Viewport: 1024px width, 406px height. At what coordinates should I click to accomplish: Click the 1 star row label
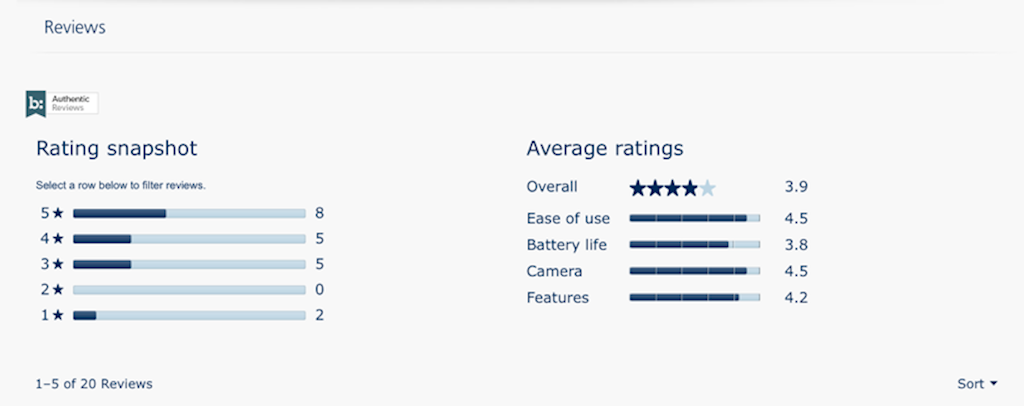(x=51, y=315)
